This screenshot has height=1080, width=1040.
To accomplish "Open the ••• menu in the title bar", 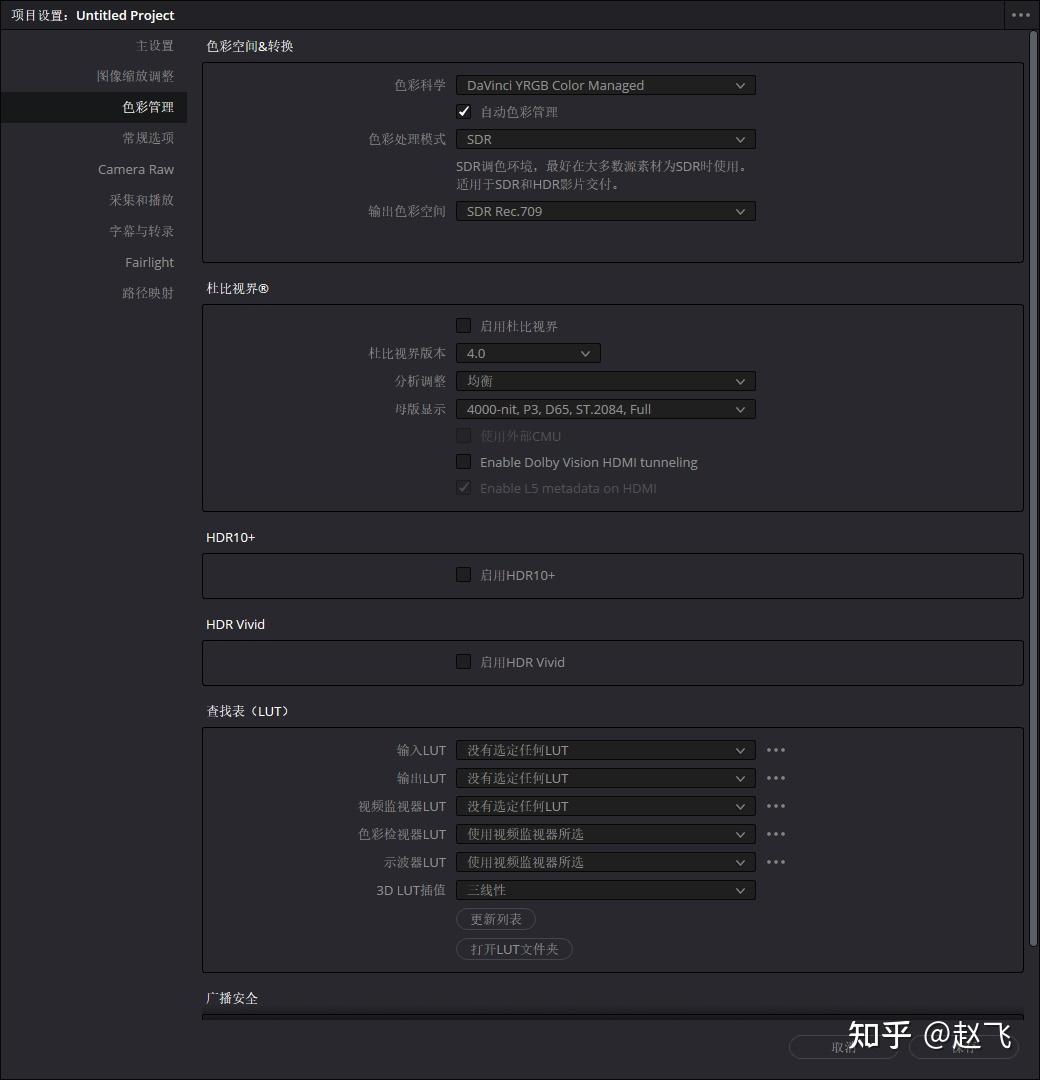I will pyautogui.click(x=1020, y=15).
